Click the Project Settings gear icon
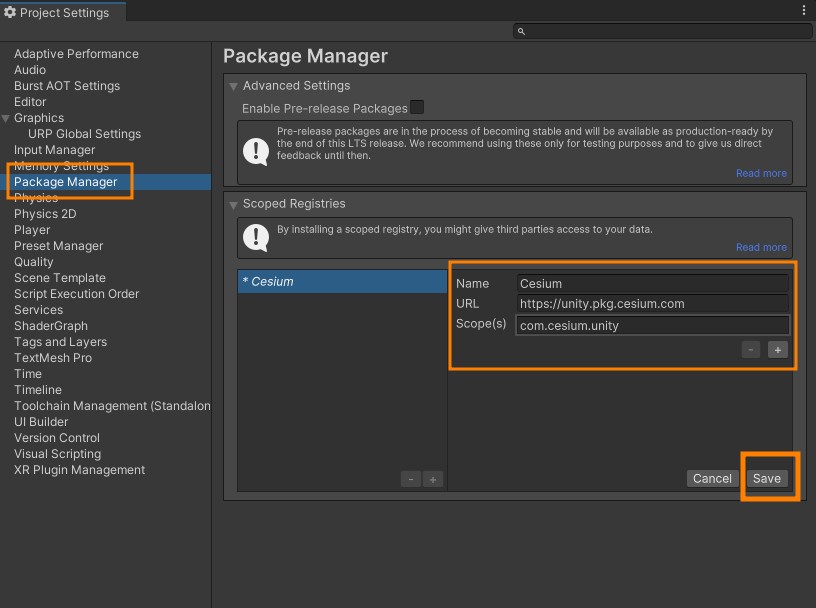Viewport: 816px width, 608px height. coord(10,13)
